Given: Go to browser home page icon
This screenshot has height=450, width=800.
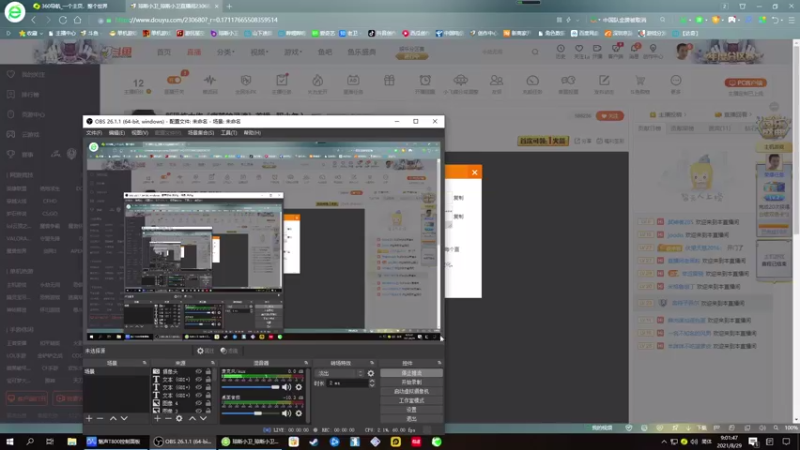Looking at the screenshot, I should [78, 20].
